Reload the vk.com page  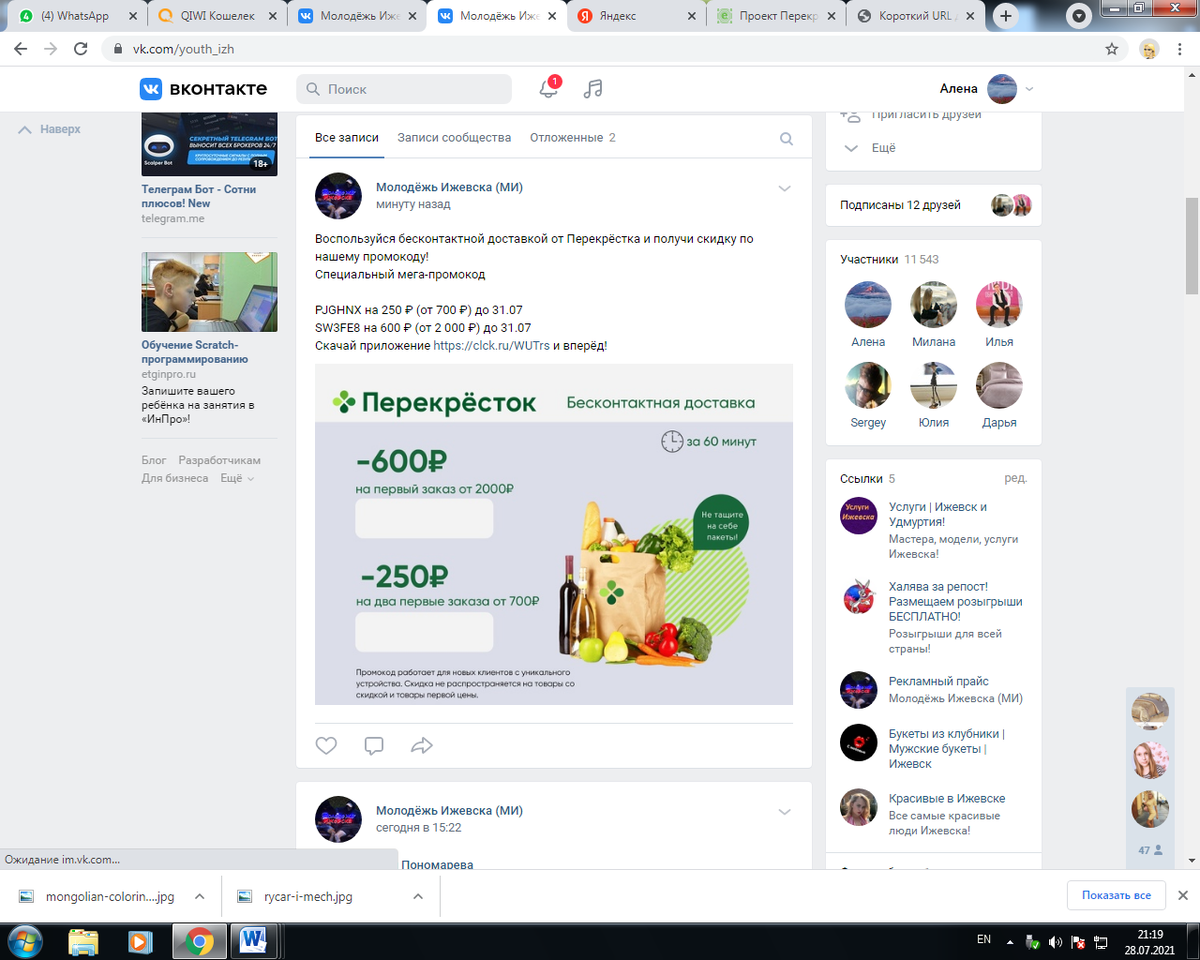[81, 48]
